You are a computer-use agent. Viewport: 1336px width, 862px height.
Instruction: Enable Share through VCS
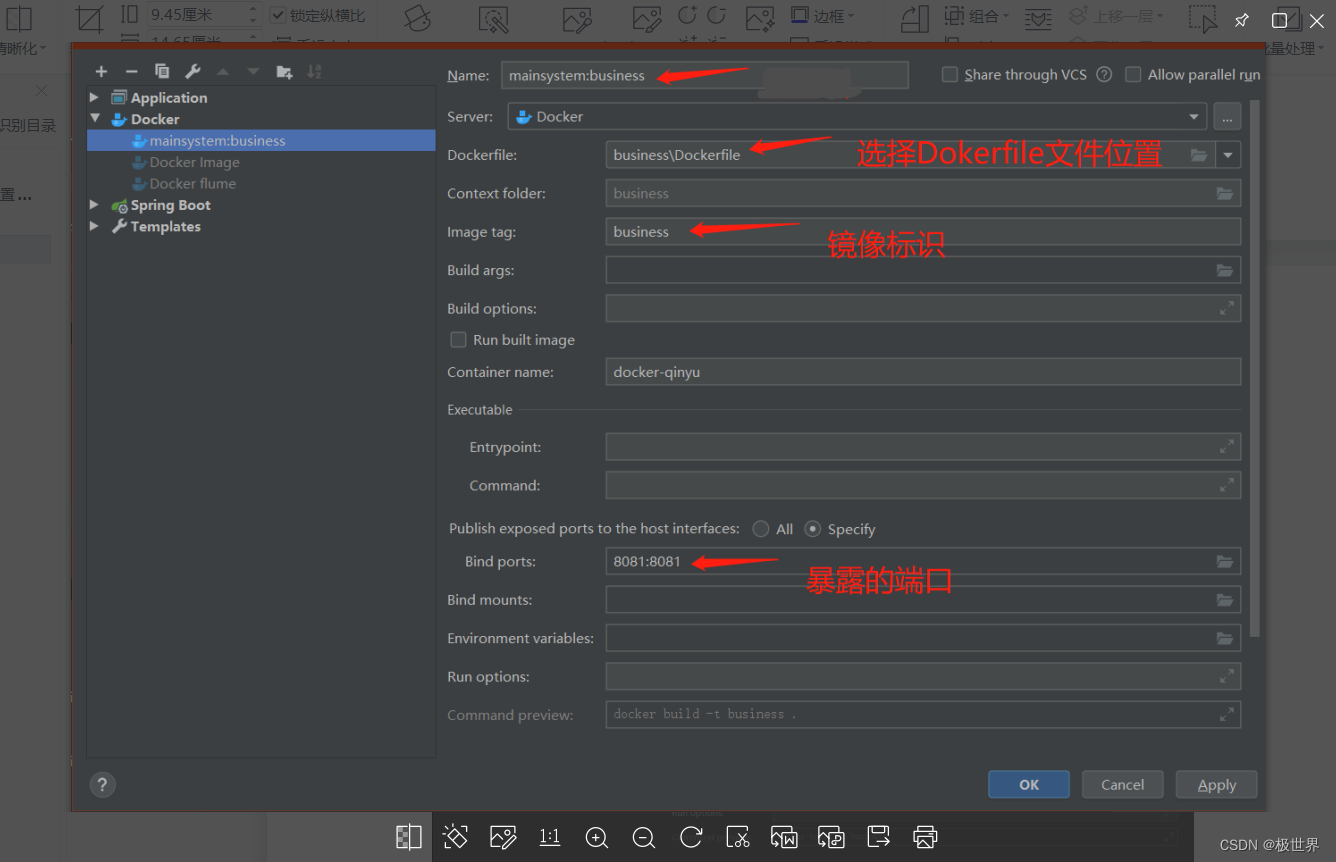pos(950,74)
